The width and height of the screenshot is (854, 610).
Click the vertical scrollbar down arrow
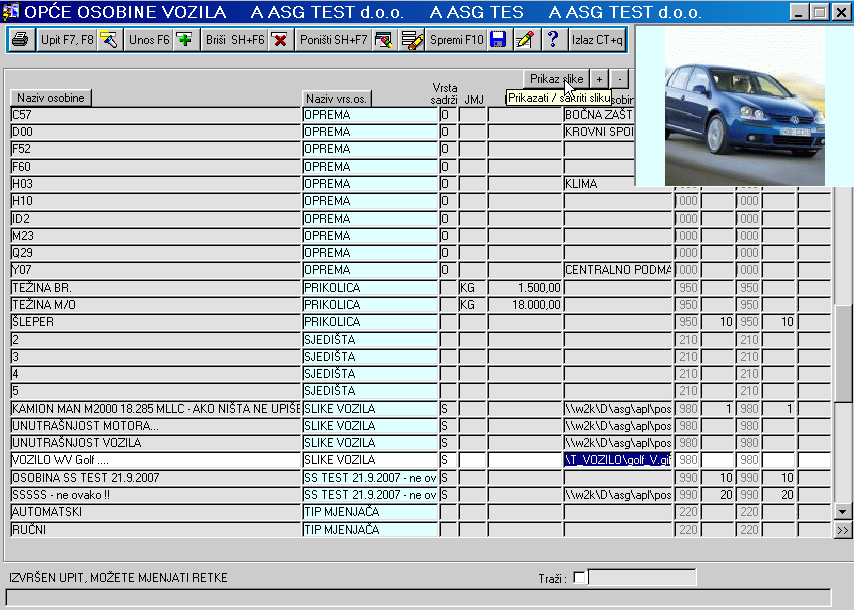point(843,511)
